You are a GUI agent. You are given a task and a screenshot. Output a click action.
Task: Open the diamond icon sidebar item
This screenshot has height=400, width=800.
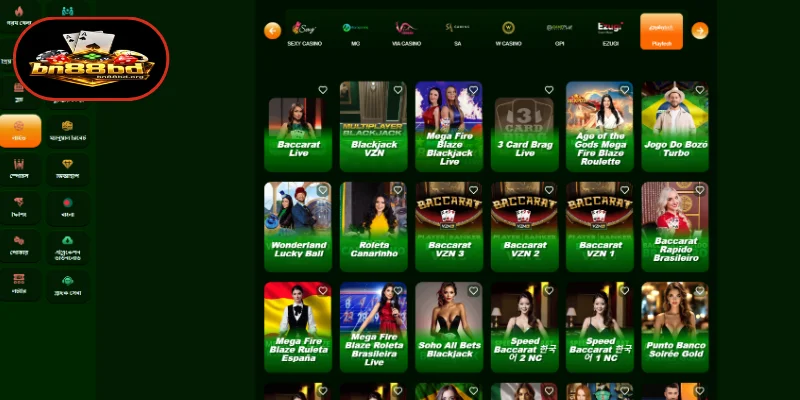click(x=67, y=169)
